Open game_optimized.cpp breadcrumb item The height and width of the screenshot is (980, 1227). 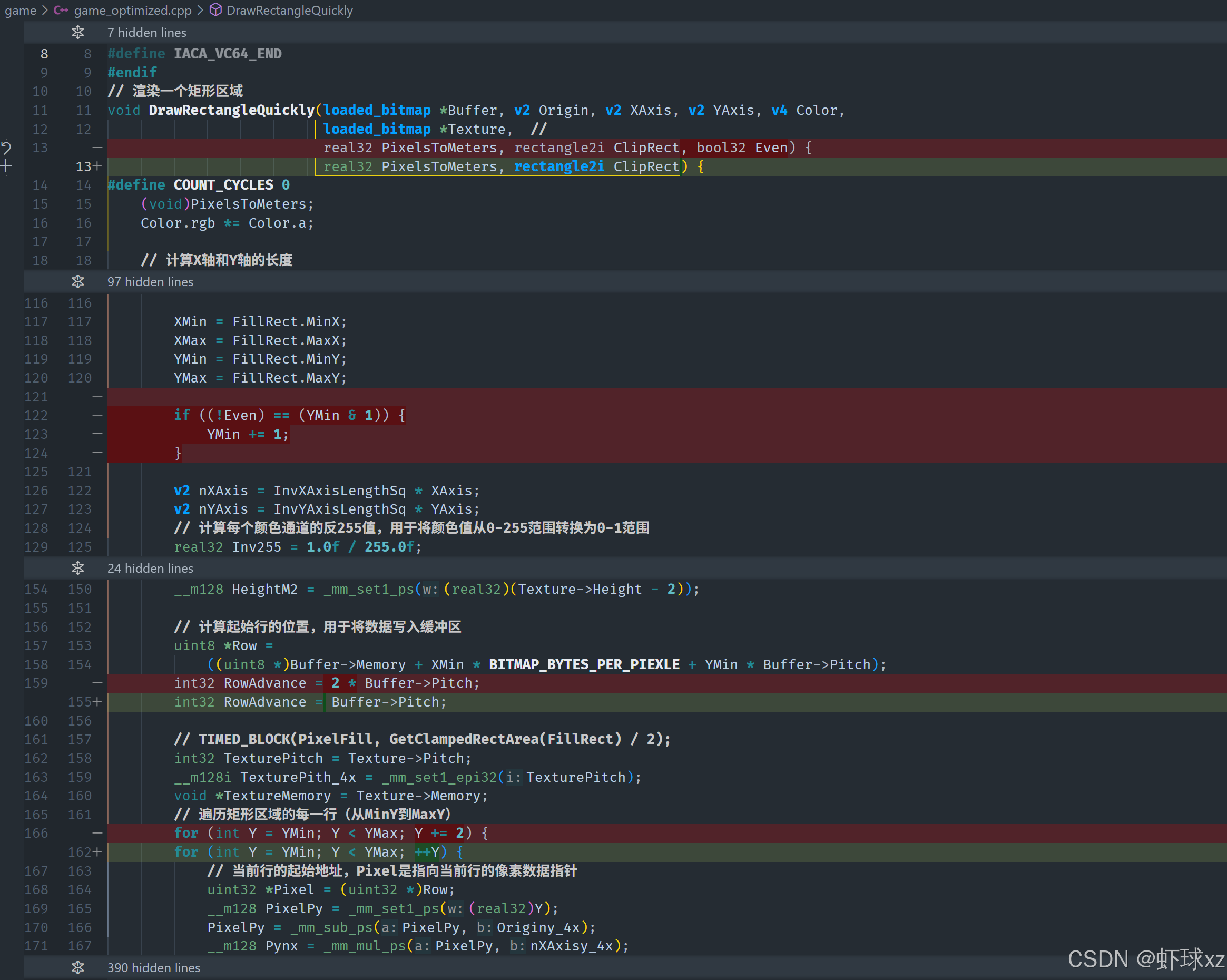(x=133, y=10)
